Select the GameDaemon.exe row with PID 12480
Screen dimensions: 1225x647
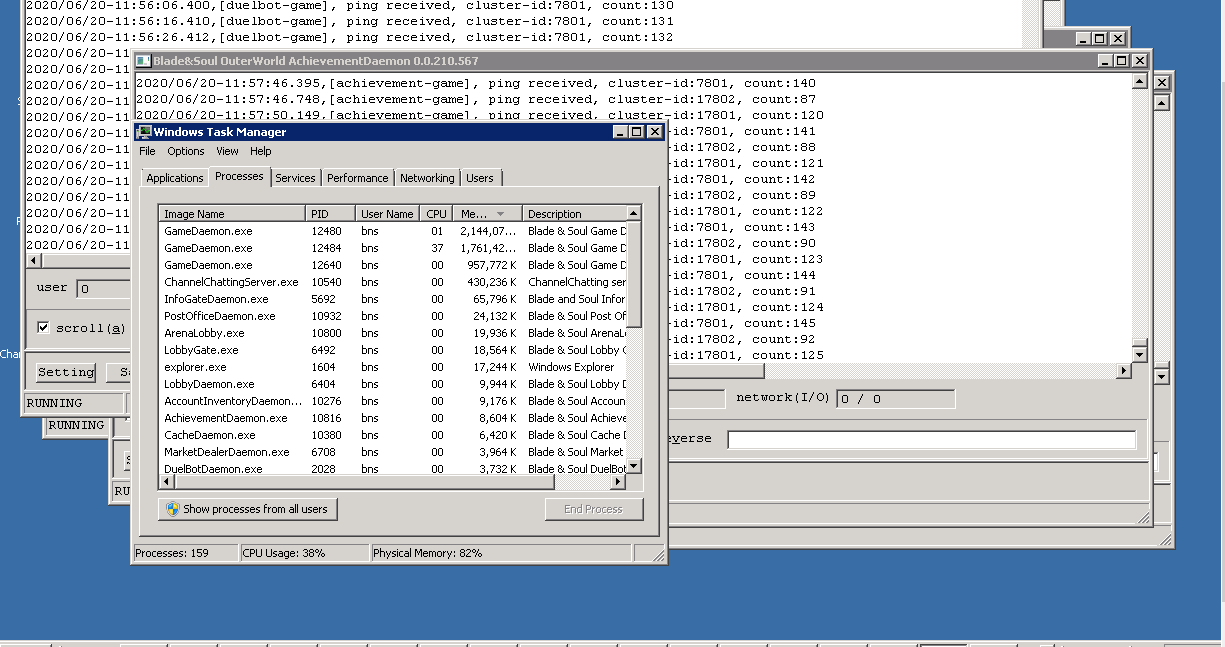[x=393, y=231]
